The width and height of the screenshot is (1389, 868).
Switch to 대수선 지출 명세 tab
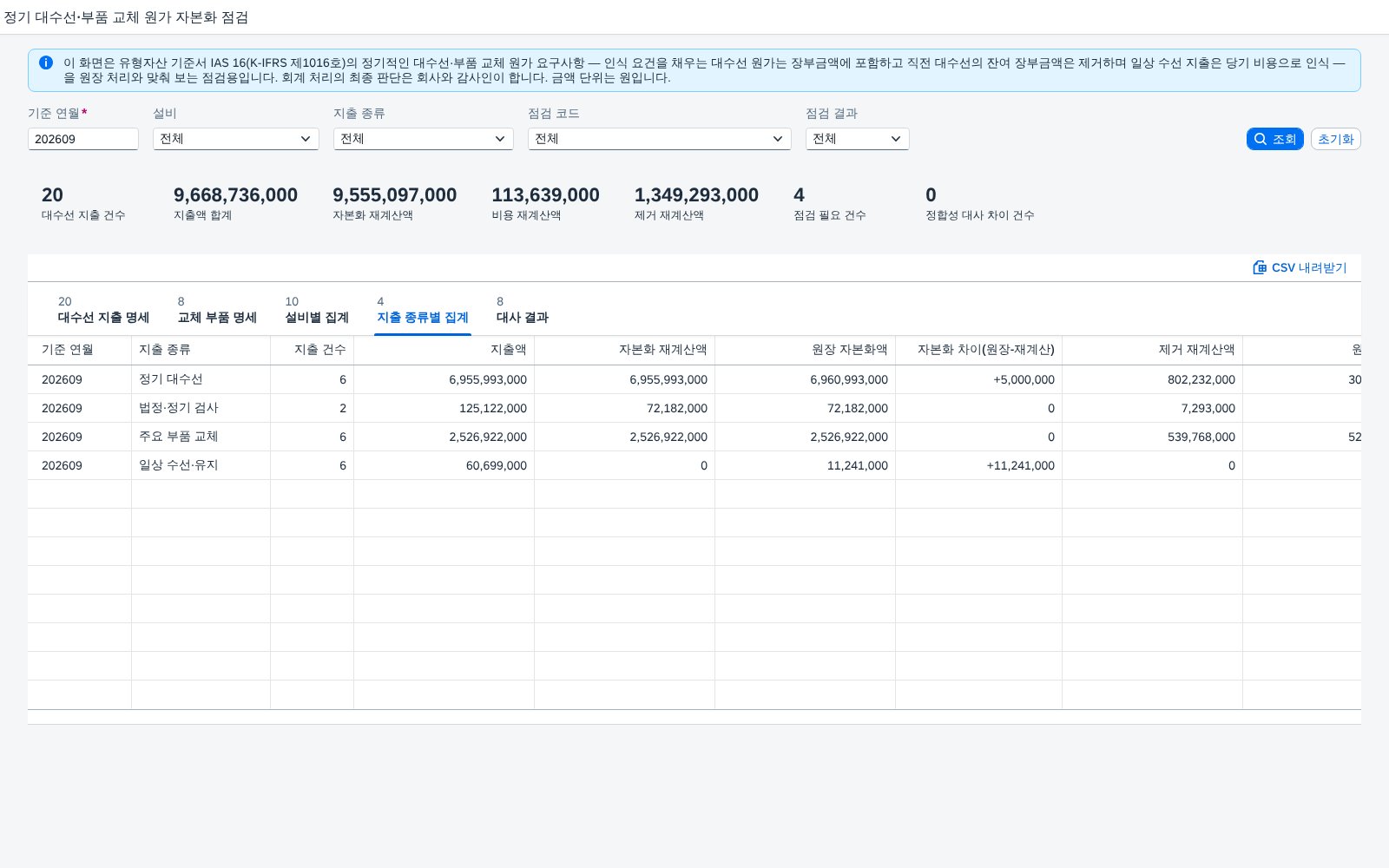point(103,310)
